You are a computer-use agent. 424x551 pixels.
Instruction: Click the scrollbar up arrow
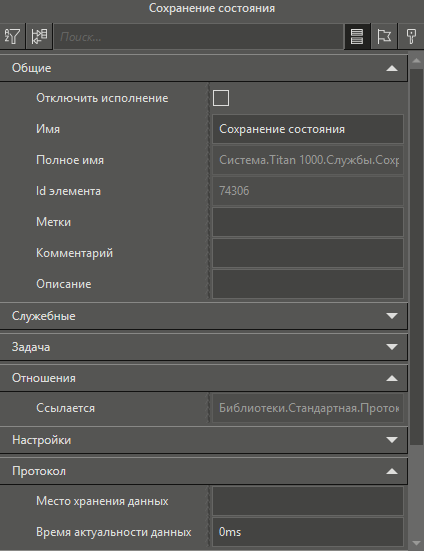click(x=416, y=61)
